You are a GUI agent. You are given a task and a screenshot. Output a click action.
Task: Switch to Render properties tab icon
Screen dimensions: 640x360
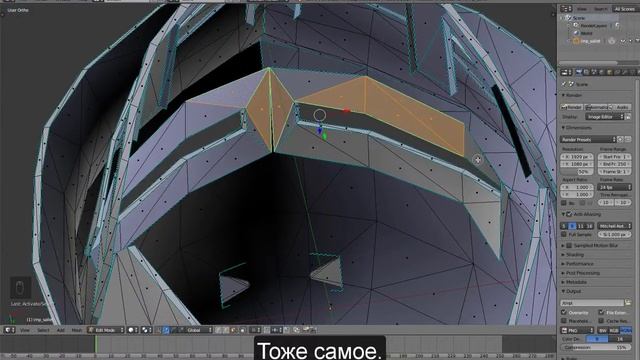(579, 72)
